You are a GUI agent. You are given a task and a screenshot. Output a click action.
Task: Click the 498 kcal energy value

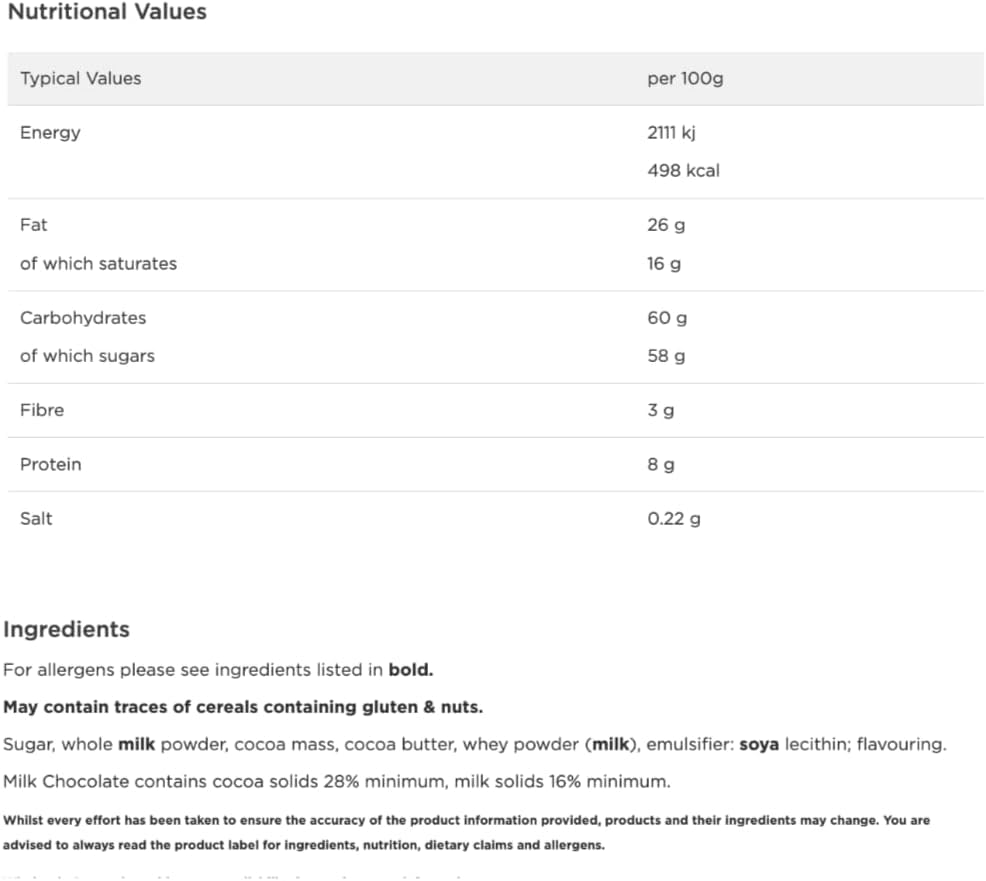683,171
